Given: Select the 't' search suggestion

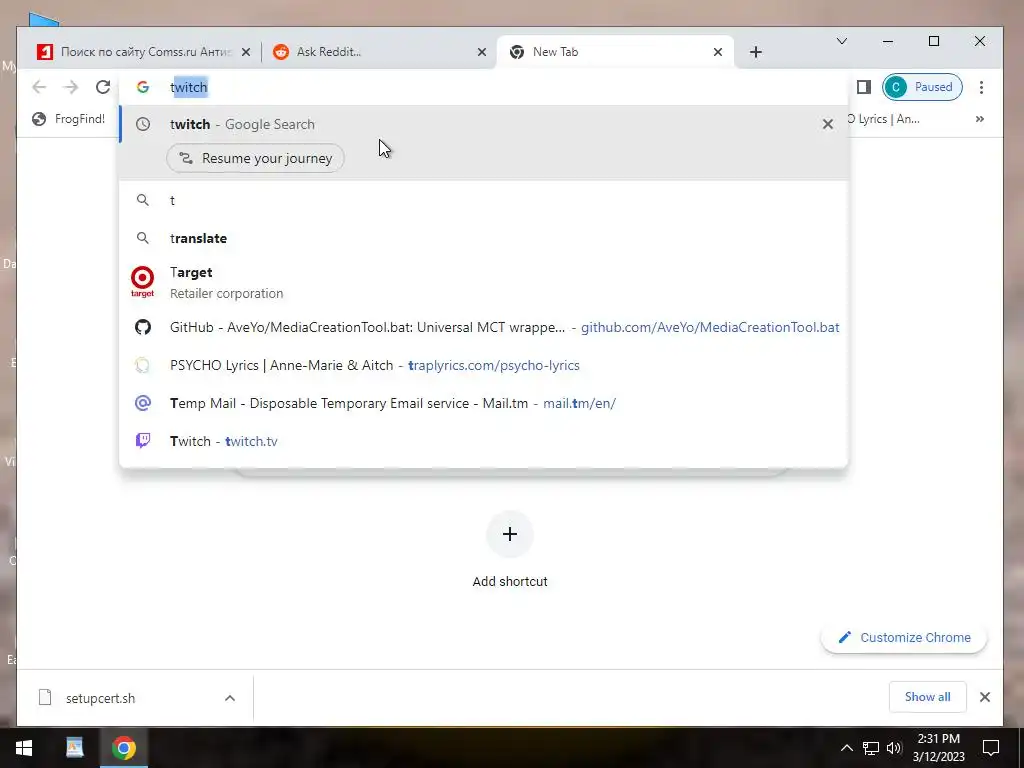Looking at the screenshot, I should pyautogui.click(x=483, y=200).
